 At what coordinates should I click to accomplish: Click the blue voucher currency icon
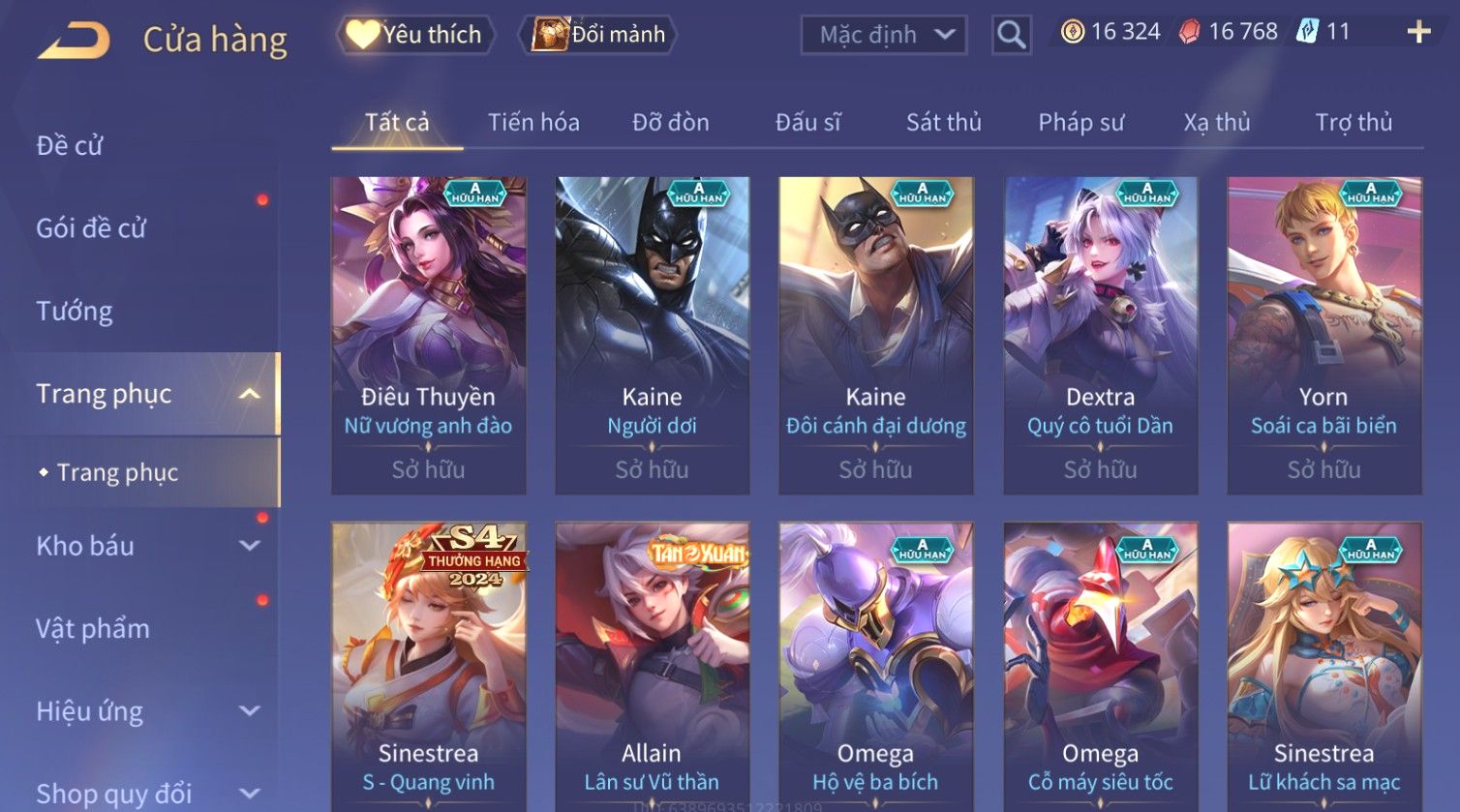tap(1307, 32)
